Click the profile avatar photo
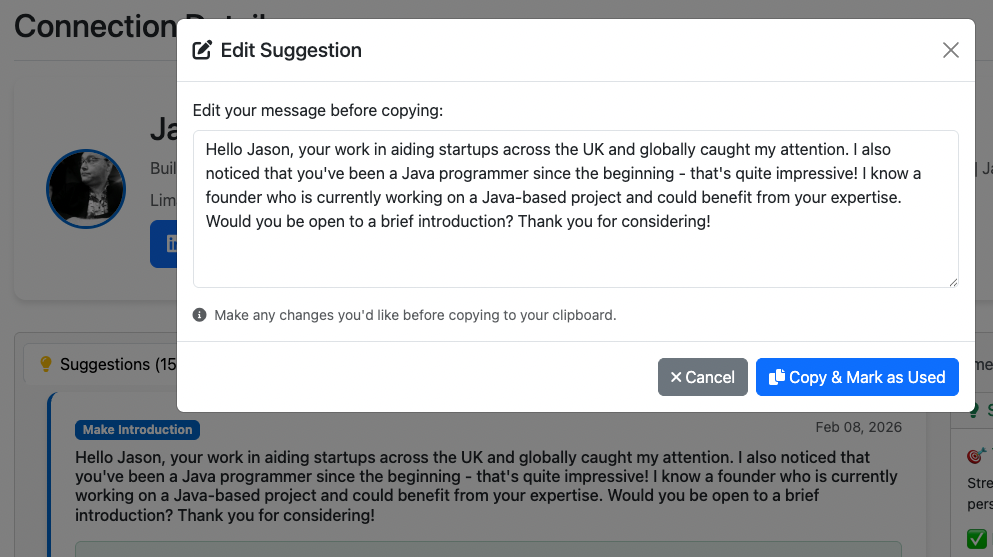 pos(85,189)
